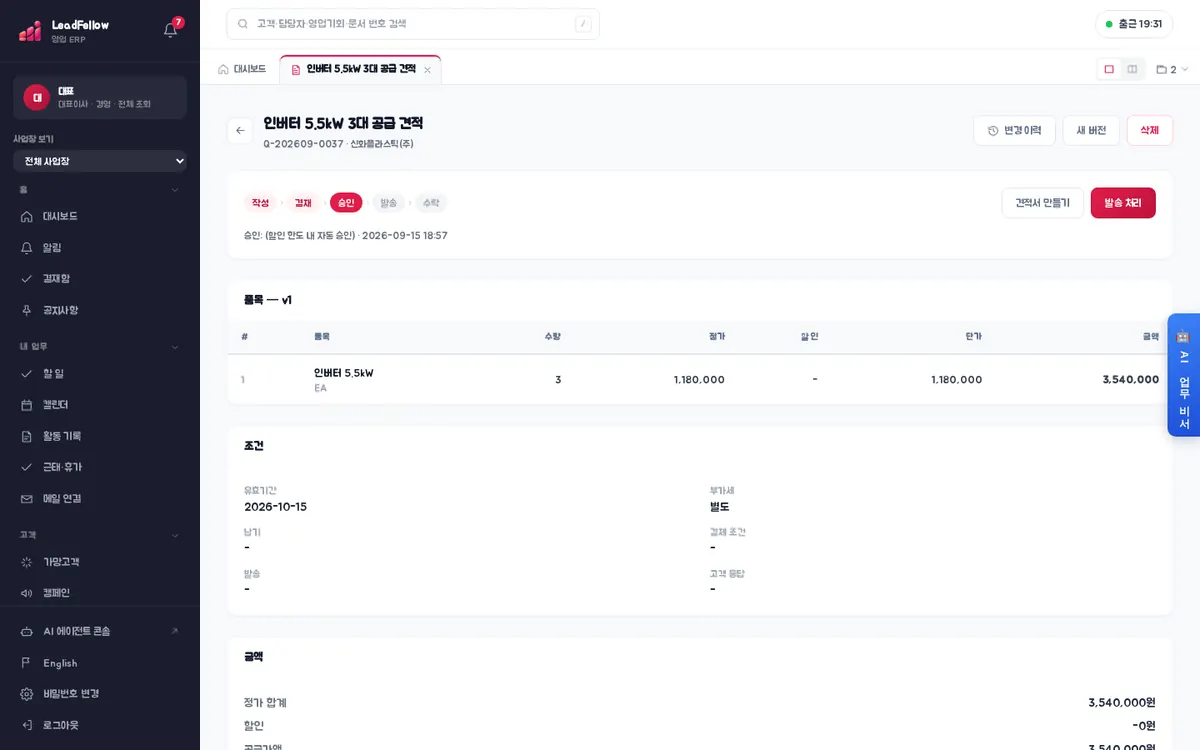Click the 활동 기록 document icon

pos(27,436)
